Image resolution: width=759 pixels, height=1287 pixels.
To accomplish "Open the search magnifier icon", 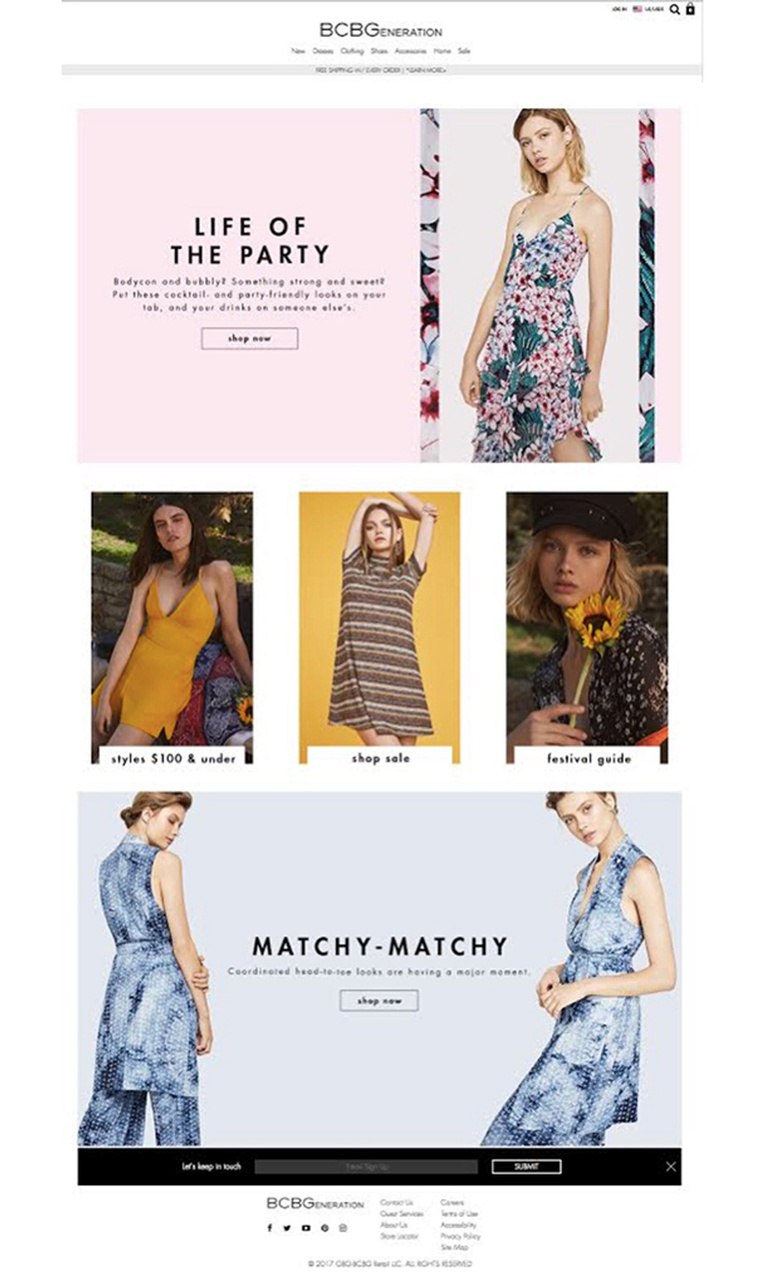I will (x=674, y=9).
